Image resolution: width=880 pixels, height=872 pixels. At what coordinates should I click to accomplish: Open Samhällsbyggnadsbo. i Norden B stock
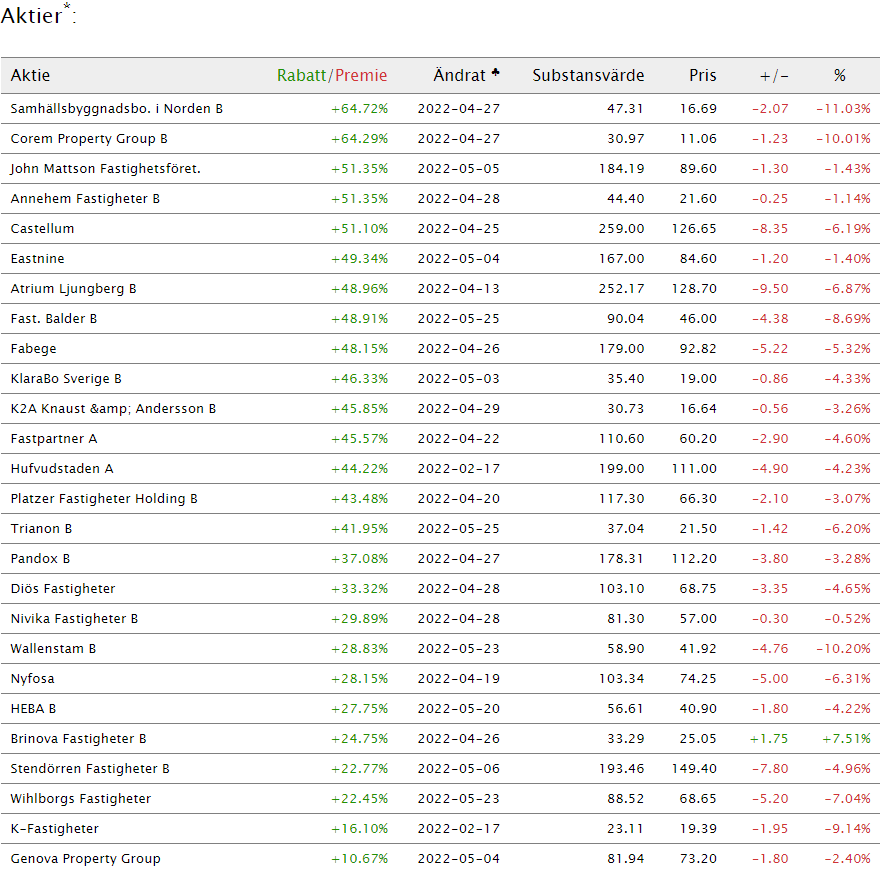(117, 109)
